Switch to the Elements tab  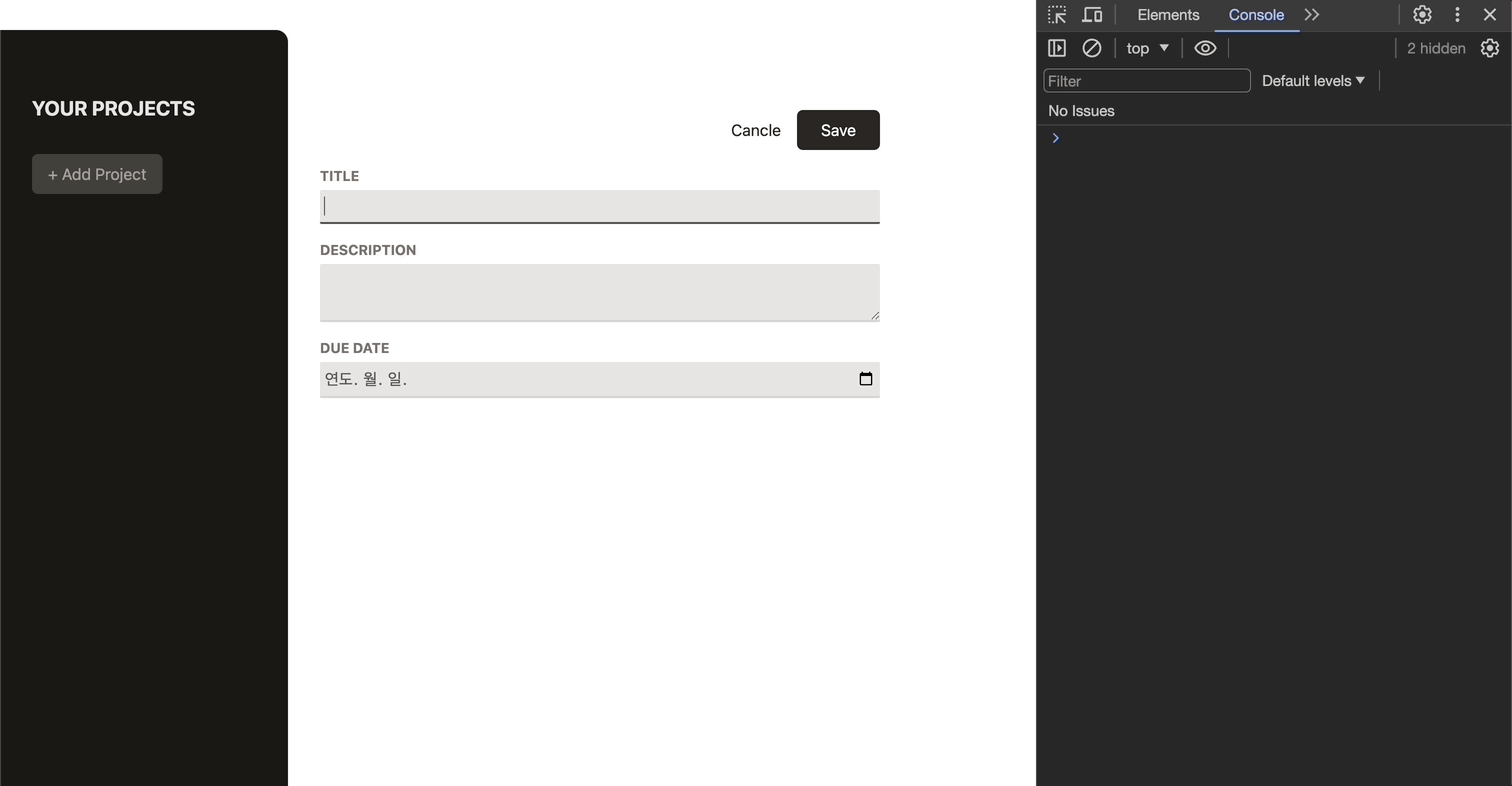tap(1168, 15)
